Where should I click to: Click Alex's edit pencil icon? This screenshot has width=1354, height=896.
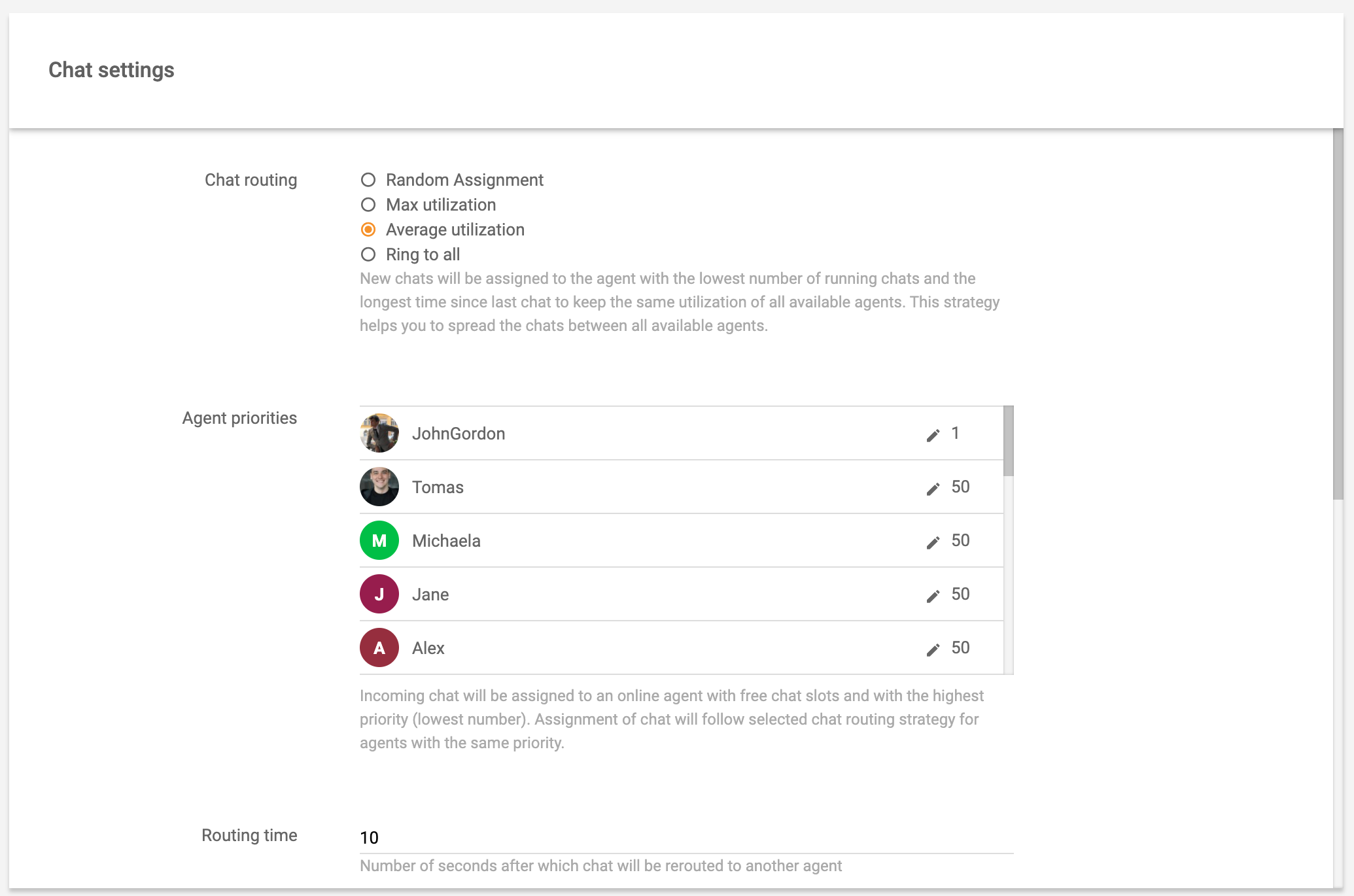(x=933, y=649)
